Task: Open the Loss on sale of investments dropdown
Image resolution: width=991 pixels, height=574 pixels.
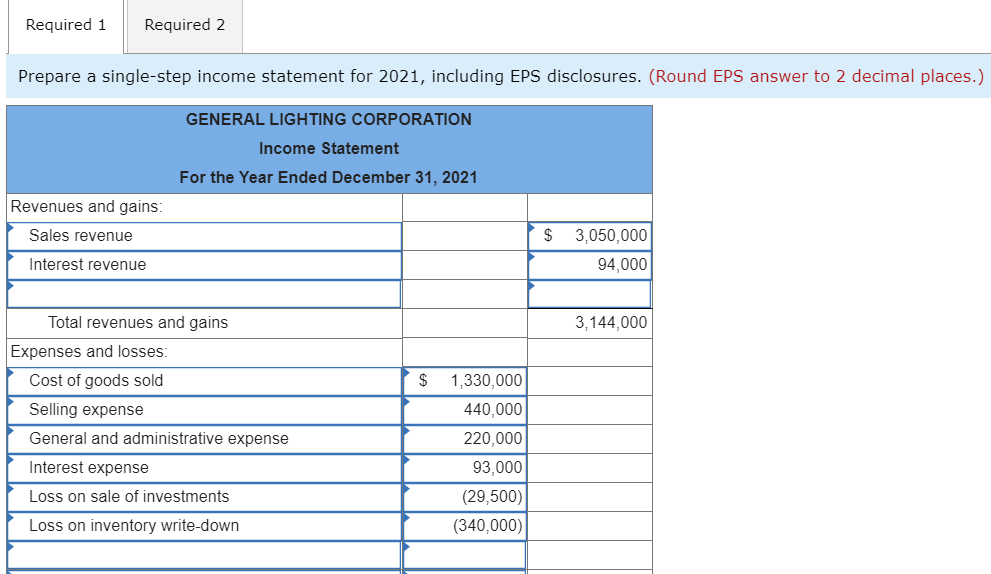Action: (205, 497)
